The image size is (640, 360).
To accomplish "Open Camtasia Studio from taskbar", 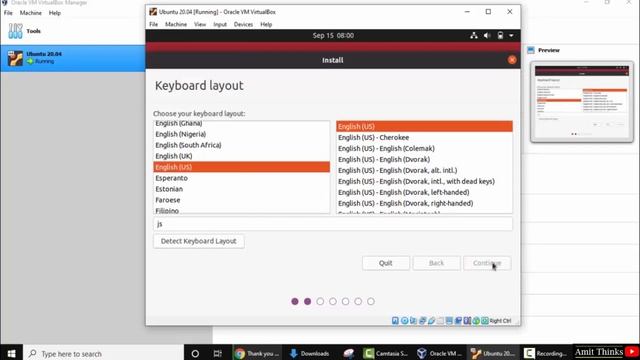I will pyautogui.click(x=386, y=353).
